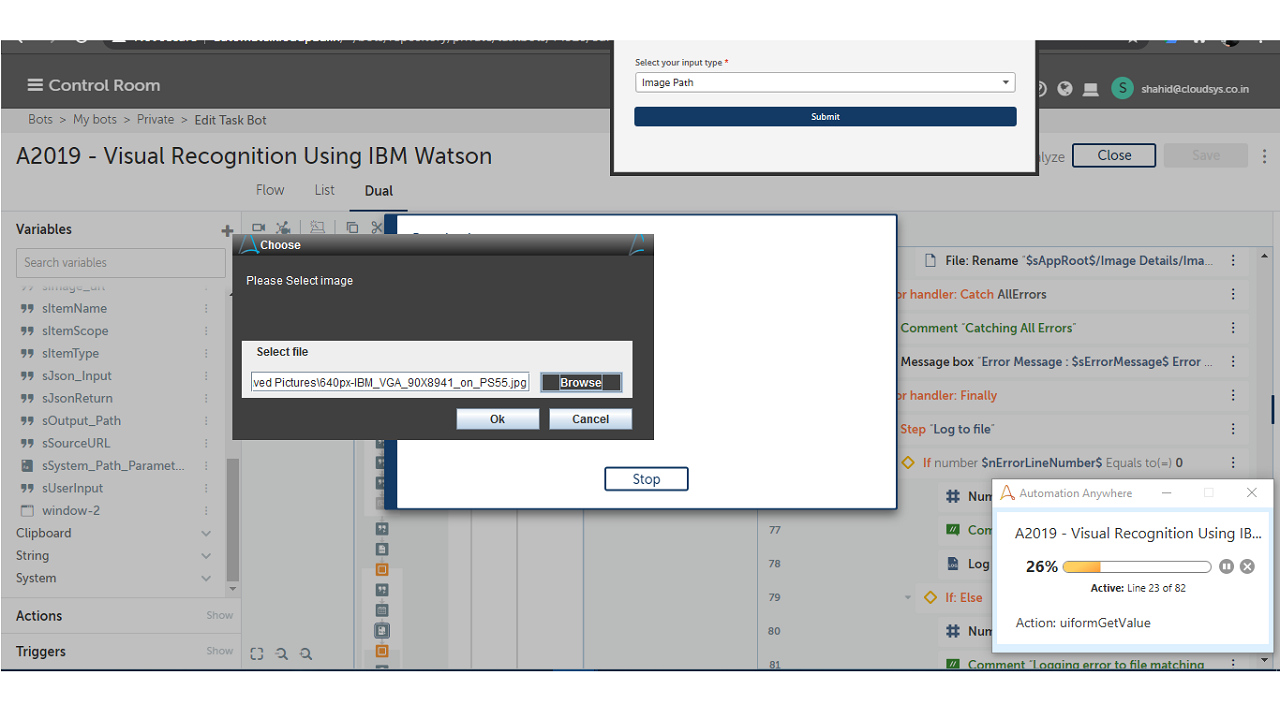Pause the bot run in progress window
The height and width of the screenshot is (720, 1280).
click(x=1227, y=567)
